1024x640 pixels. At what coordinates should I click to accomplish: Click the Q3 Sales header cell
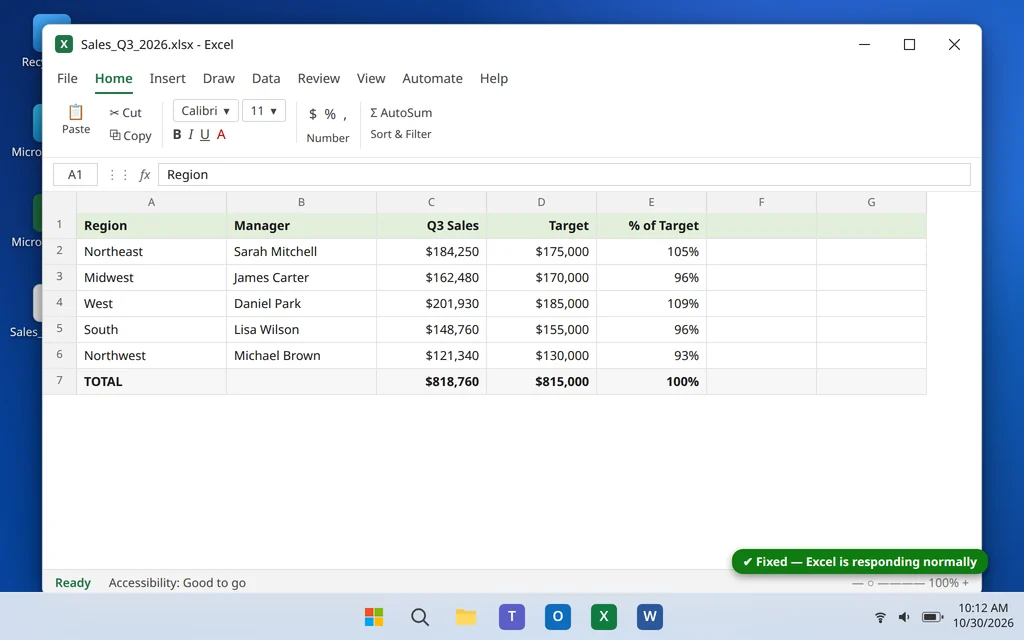[432, 225]
